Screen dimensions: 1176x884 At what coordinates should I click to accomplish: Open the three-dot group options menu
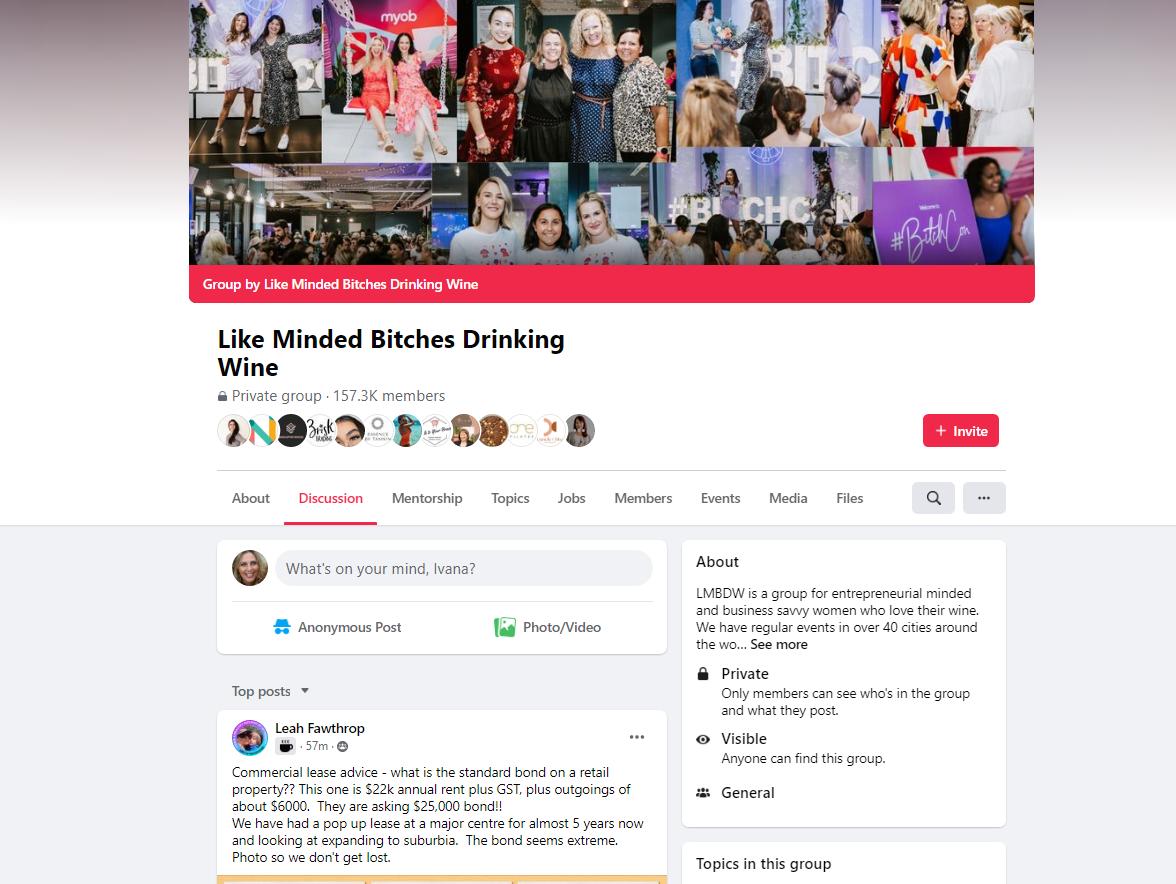tap(984, 498)
